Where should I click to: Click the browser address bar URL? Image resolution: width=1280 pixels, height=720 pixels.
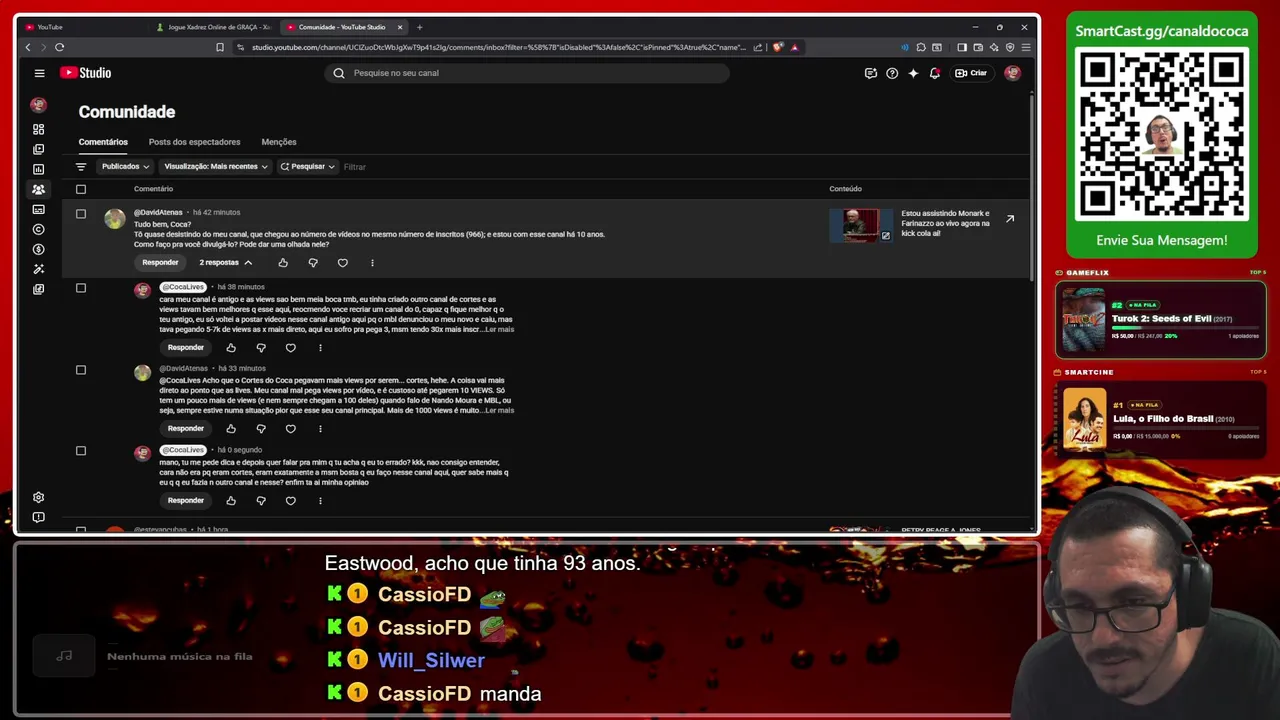[499, 47]
